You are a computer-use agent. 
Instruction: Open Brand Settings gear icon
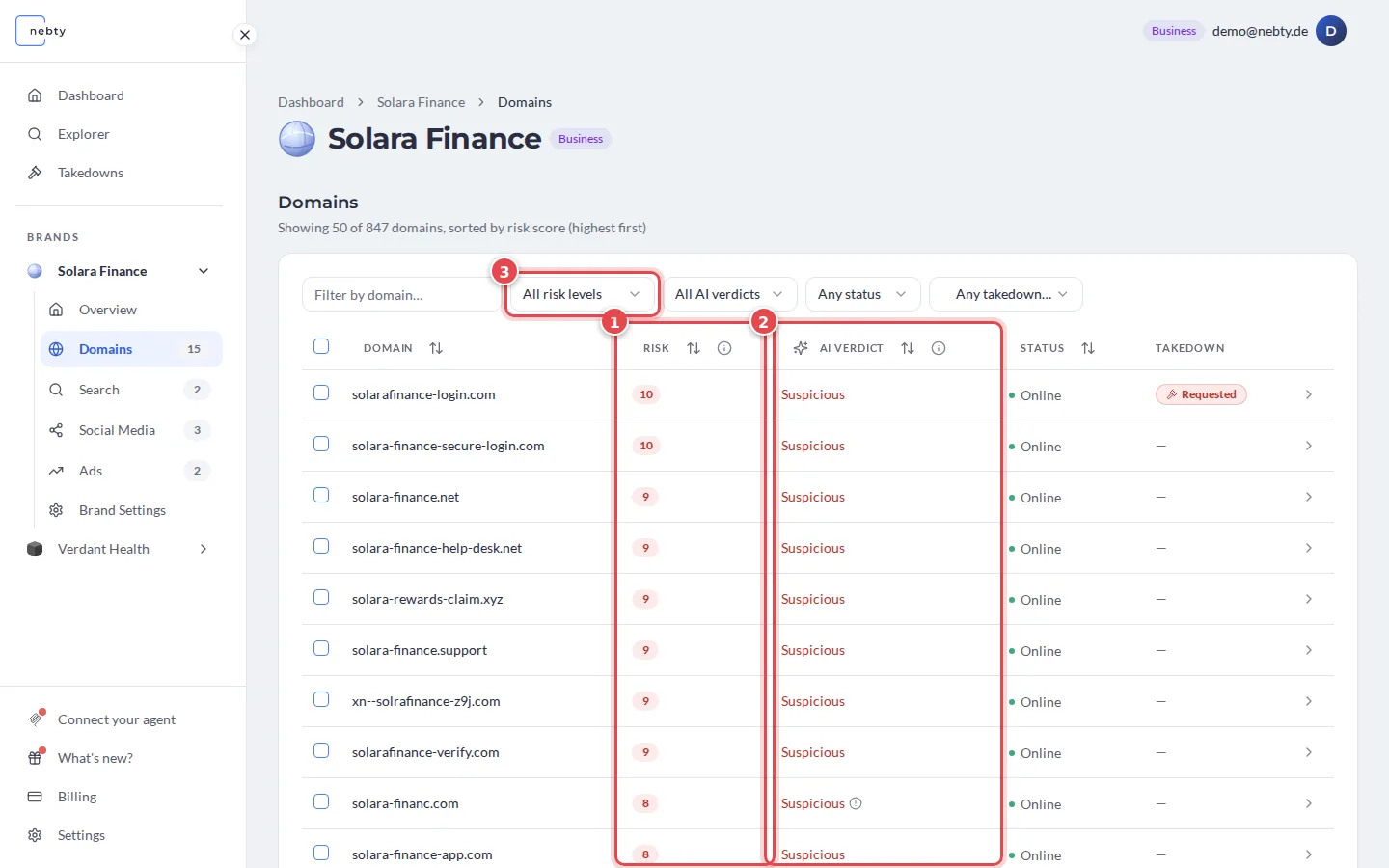point(56,510)
